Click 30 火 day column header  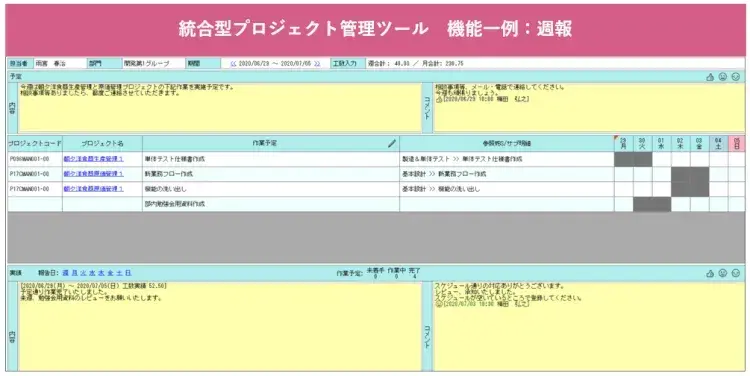click(642, 144)
